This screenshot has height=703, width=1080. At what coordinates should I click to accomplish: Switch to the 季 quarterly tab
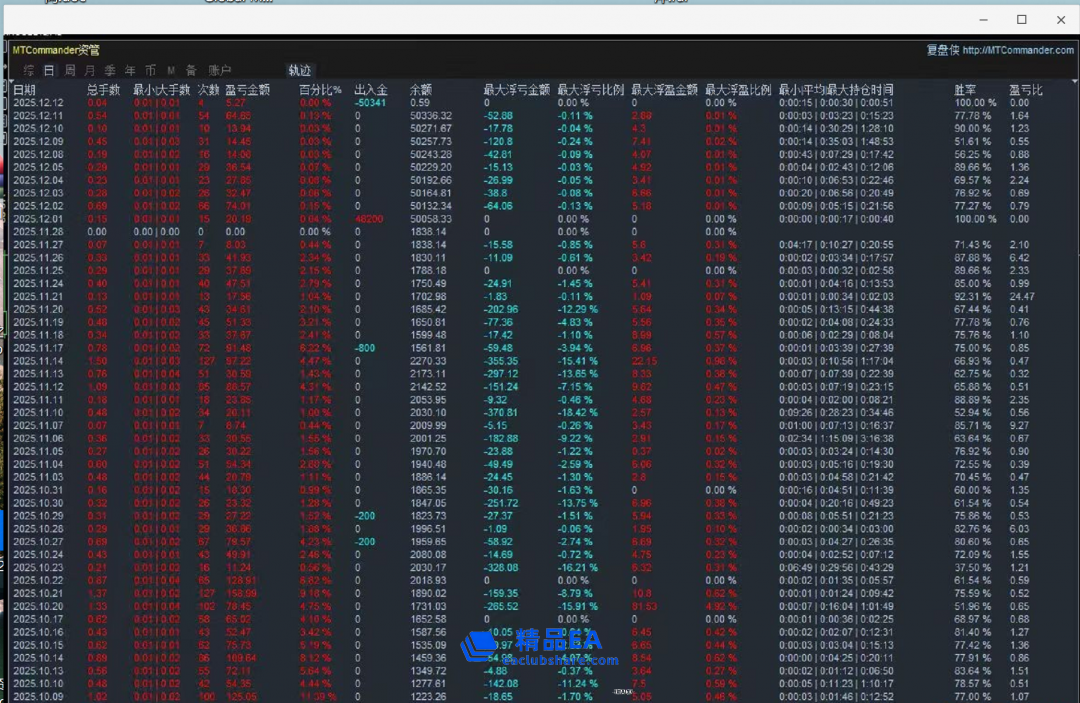point(110,70)
